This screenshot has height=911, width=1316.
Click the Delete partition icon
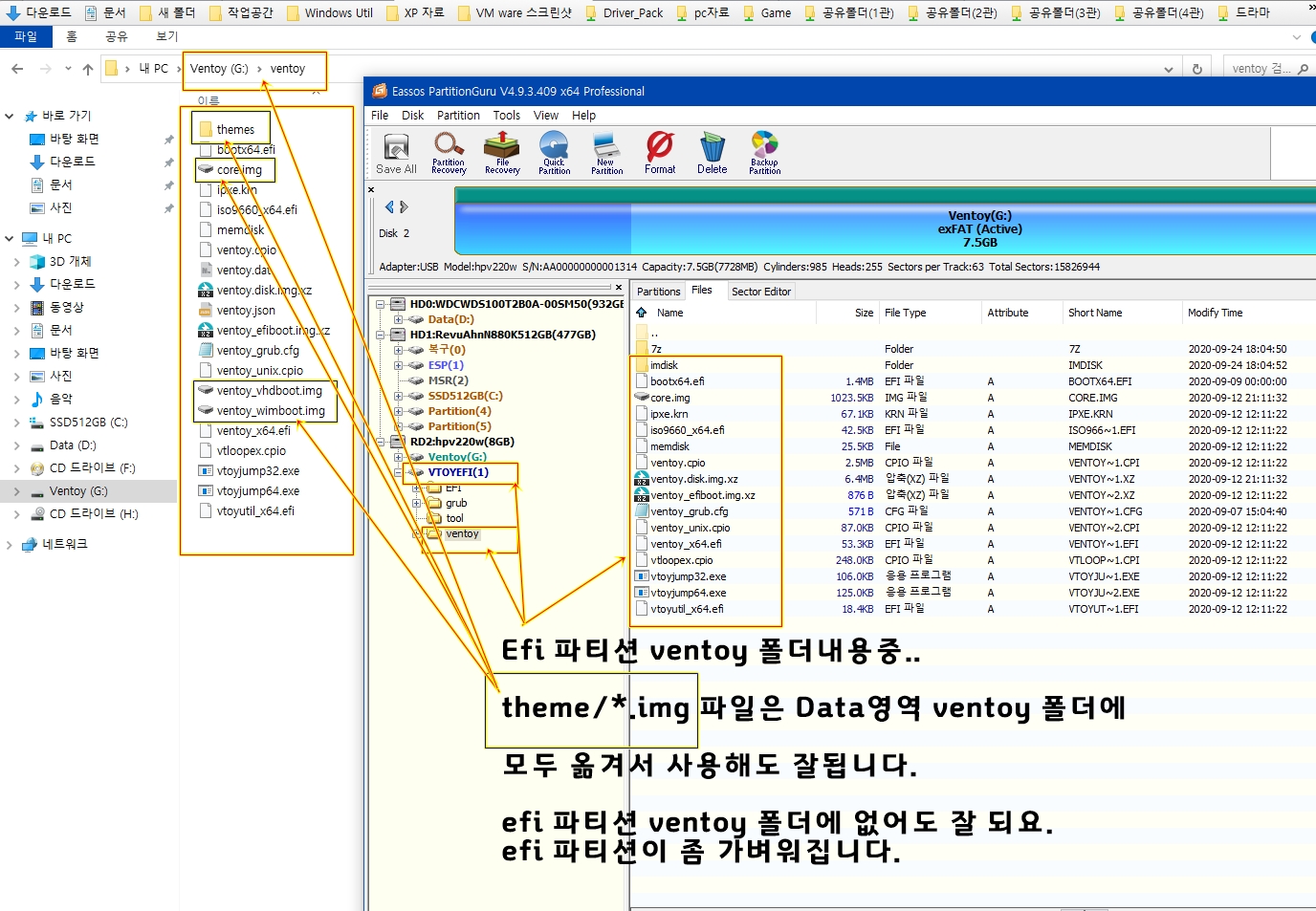pyautogui.click(x=712, y=153)
